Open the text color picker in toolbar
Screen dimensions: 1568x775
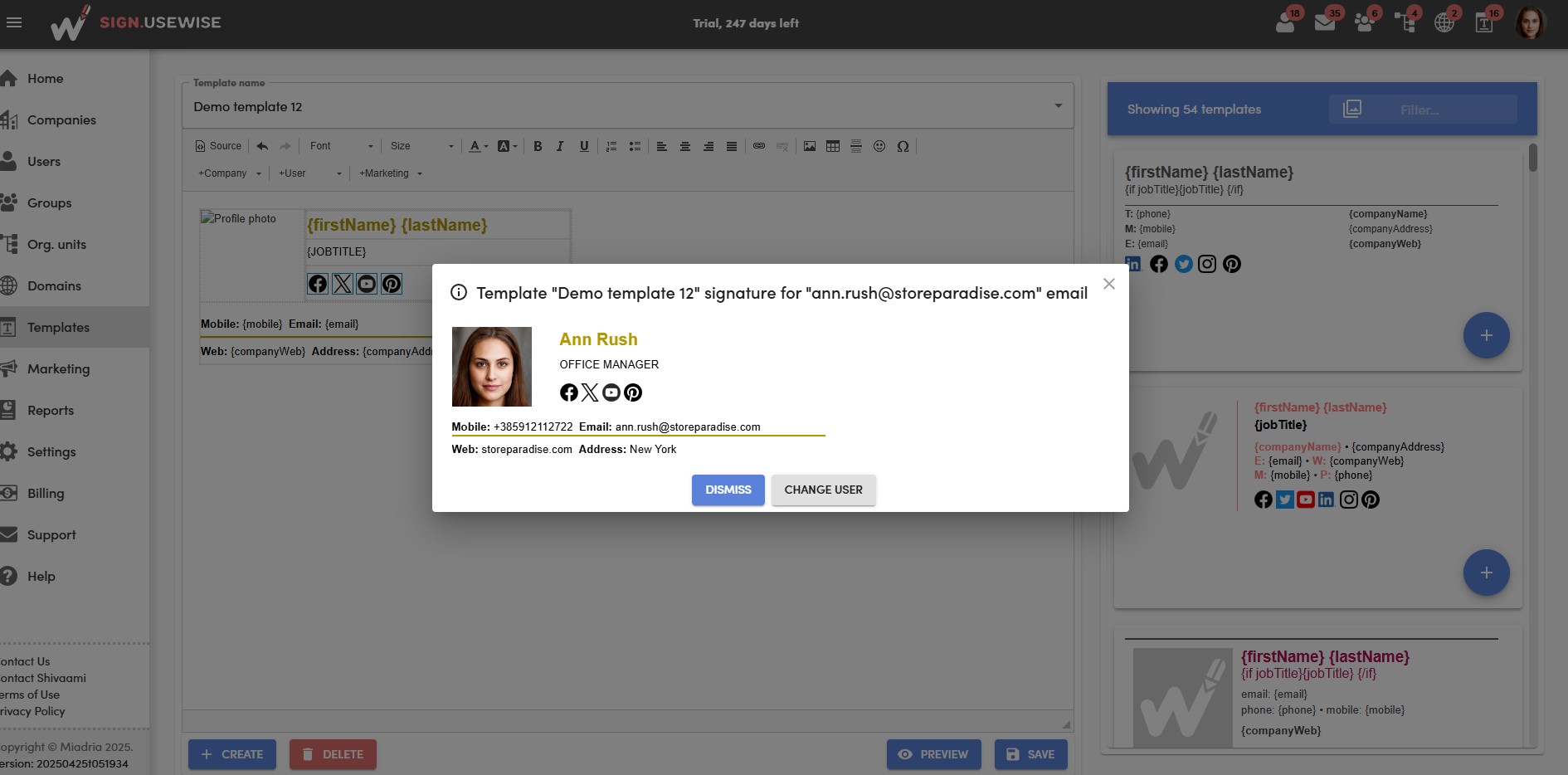point(478,146)
